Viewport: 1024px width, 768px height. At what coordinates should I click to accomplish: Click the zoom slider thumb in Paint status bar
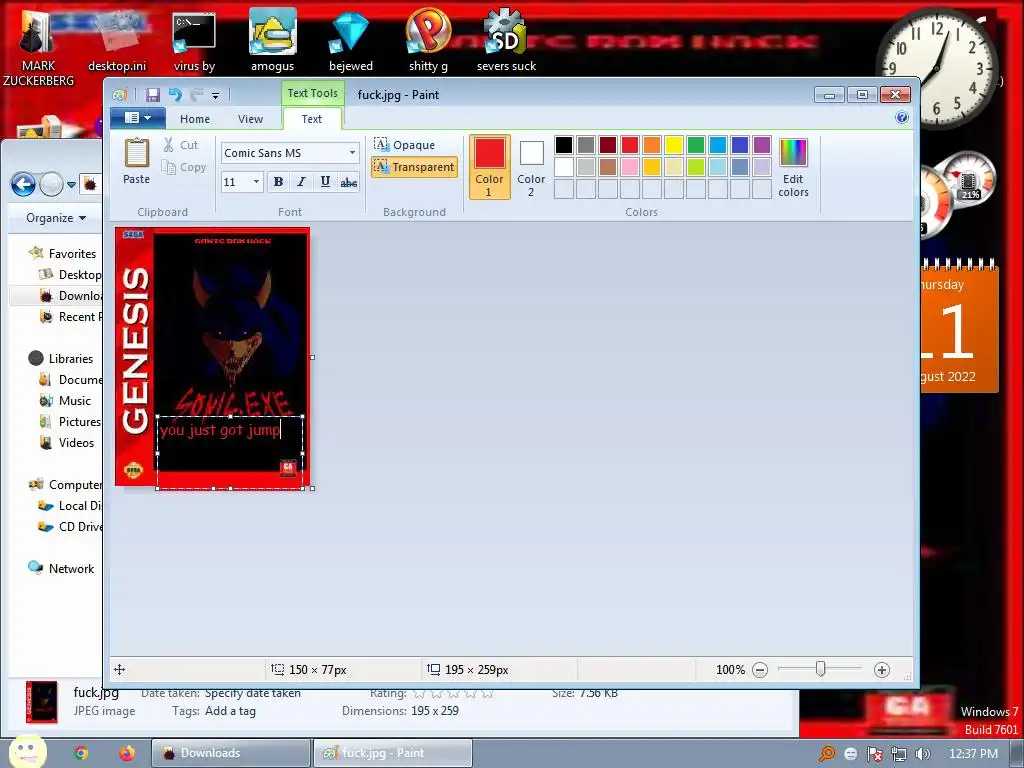(821, 669)
